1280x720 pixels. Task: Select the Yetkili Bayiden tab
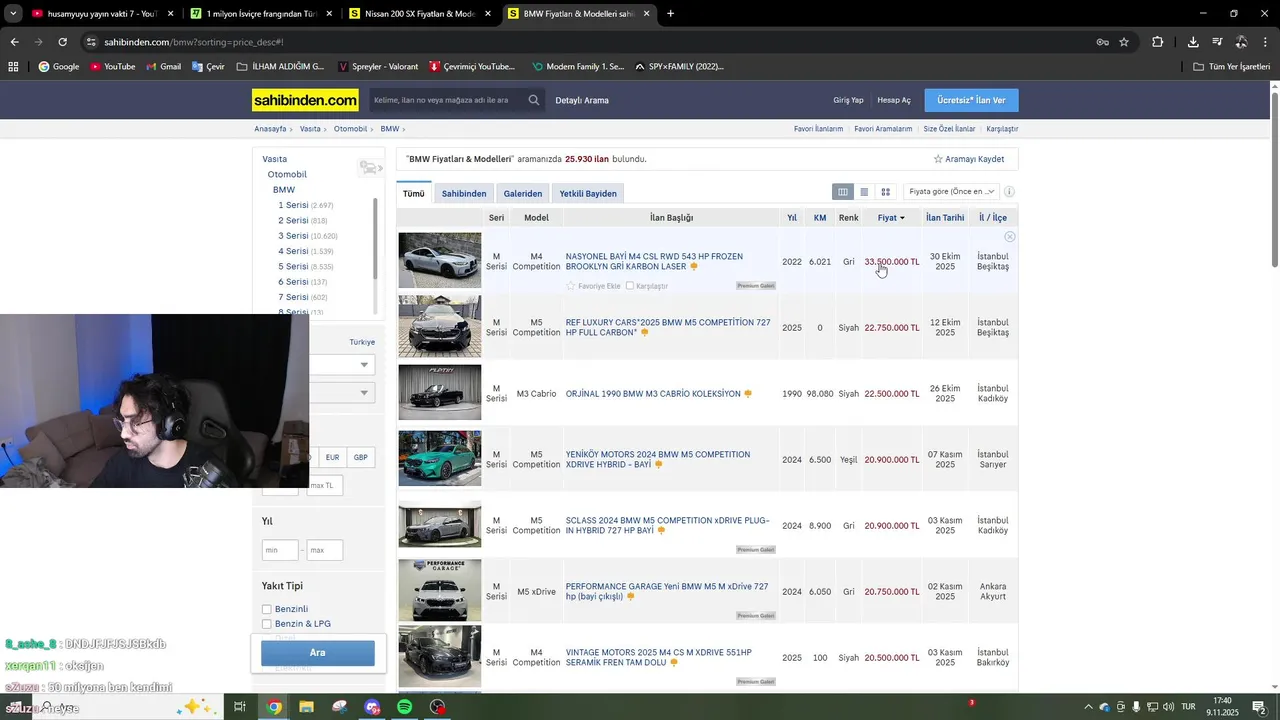[x=588, y=193]
